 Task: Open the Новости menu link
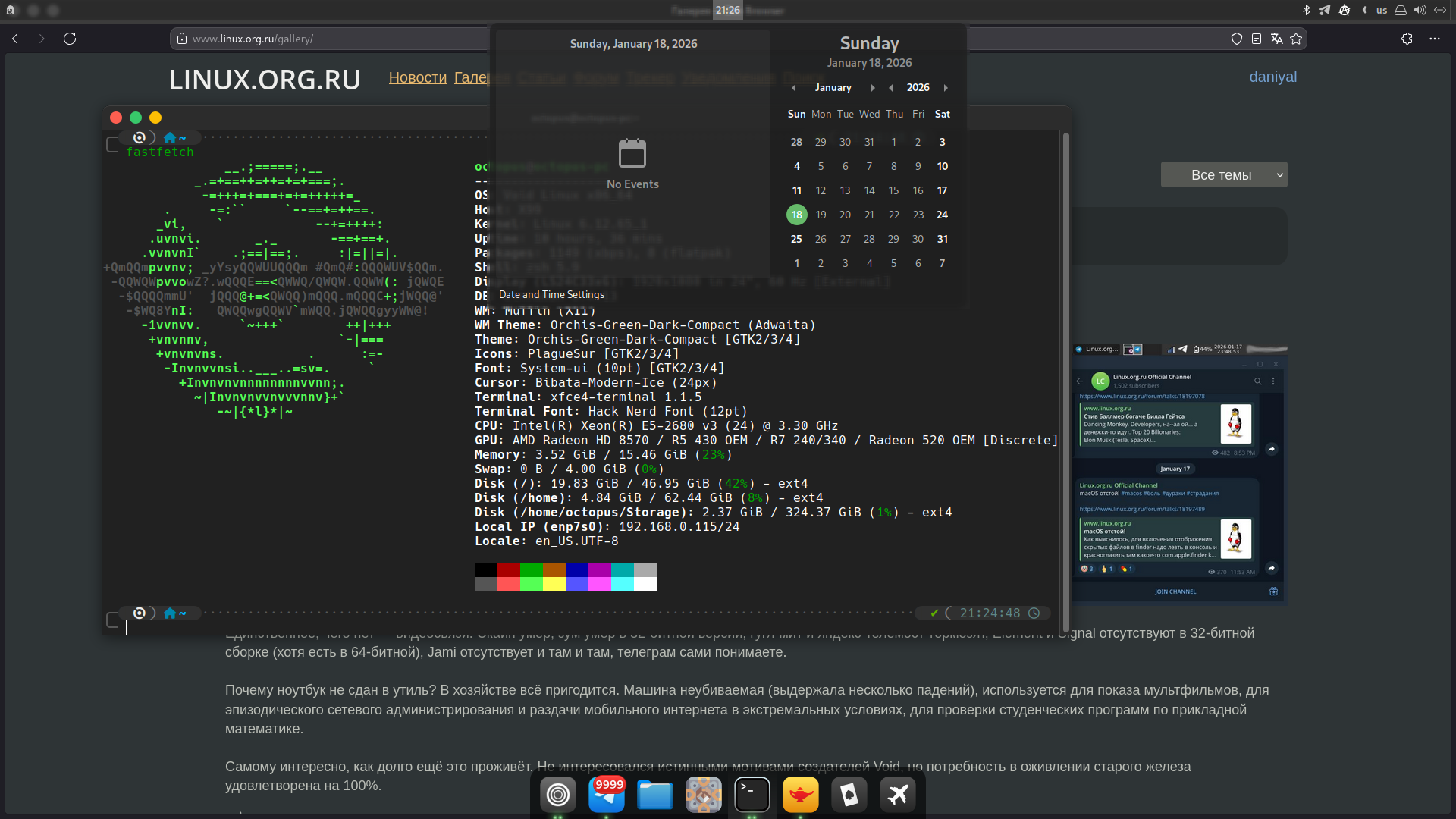(x=417, y=77)
